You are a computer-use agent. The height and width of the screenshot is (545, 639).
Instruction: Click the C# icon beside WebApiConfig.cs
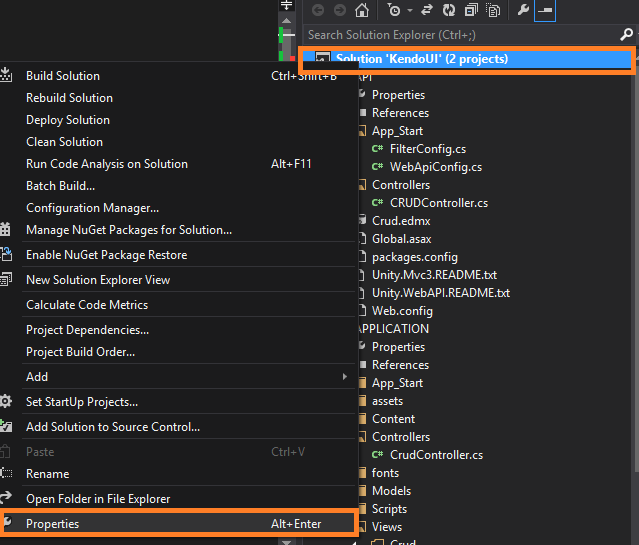pos(377,167)
